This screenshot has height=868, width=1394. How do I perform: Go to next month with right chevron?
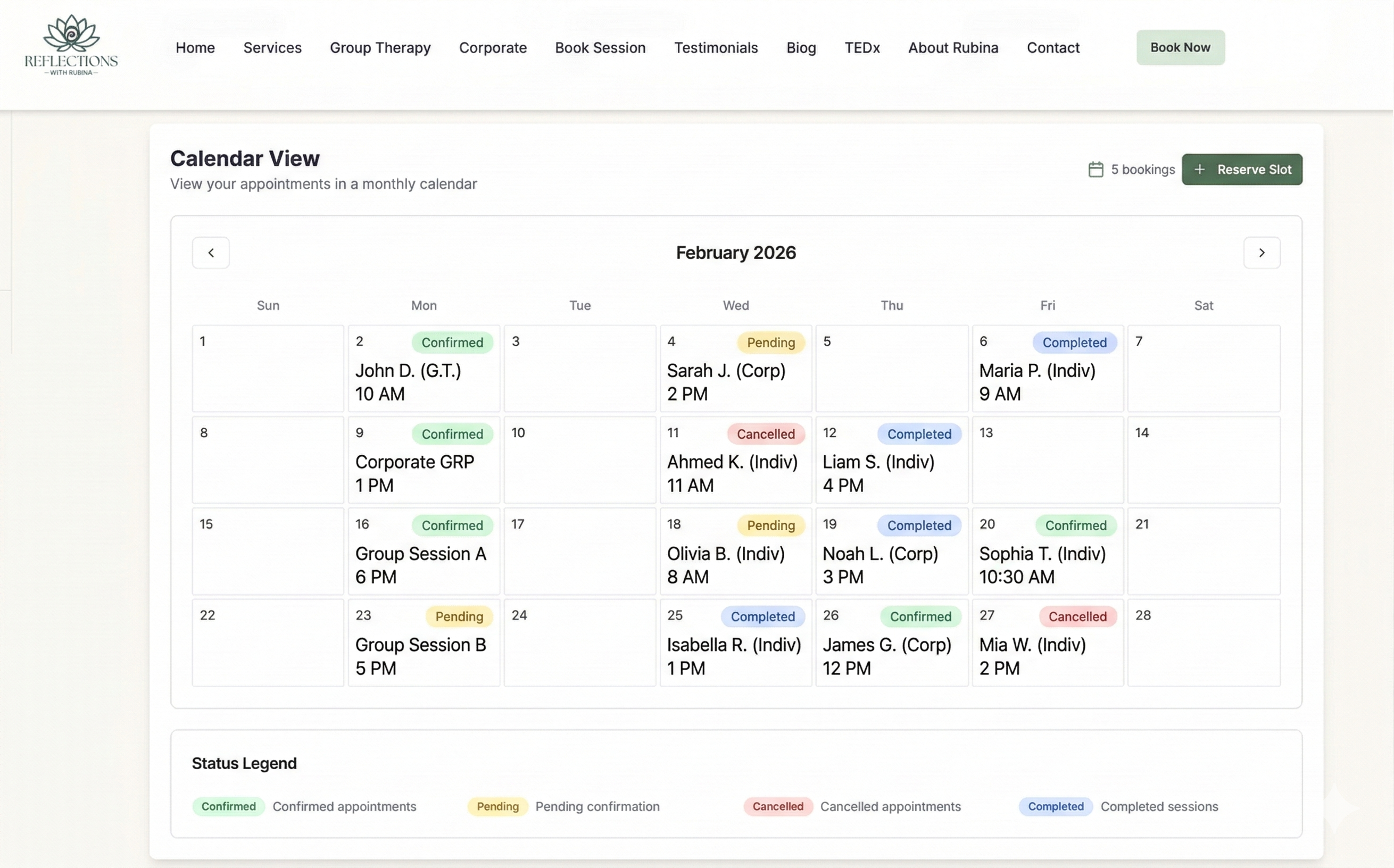tap(1262, 253)
